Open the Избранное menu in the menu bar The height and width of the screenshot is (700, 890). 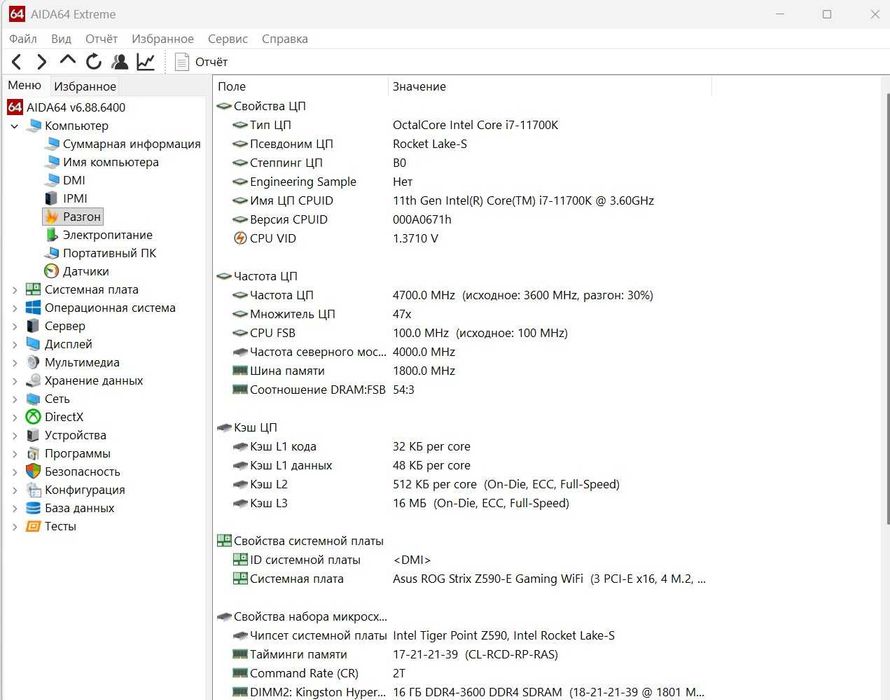(162, 39)
